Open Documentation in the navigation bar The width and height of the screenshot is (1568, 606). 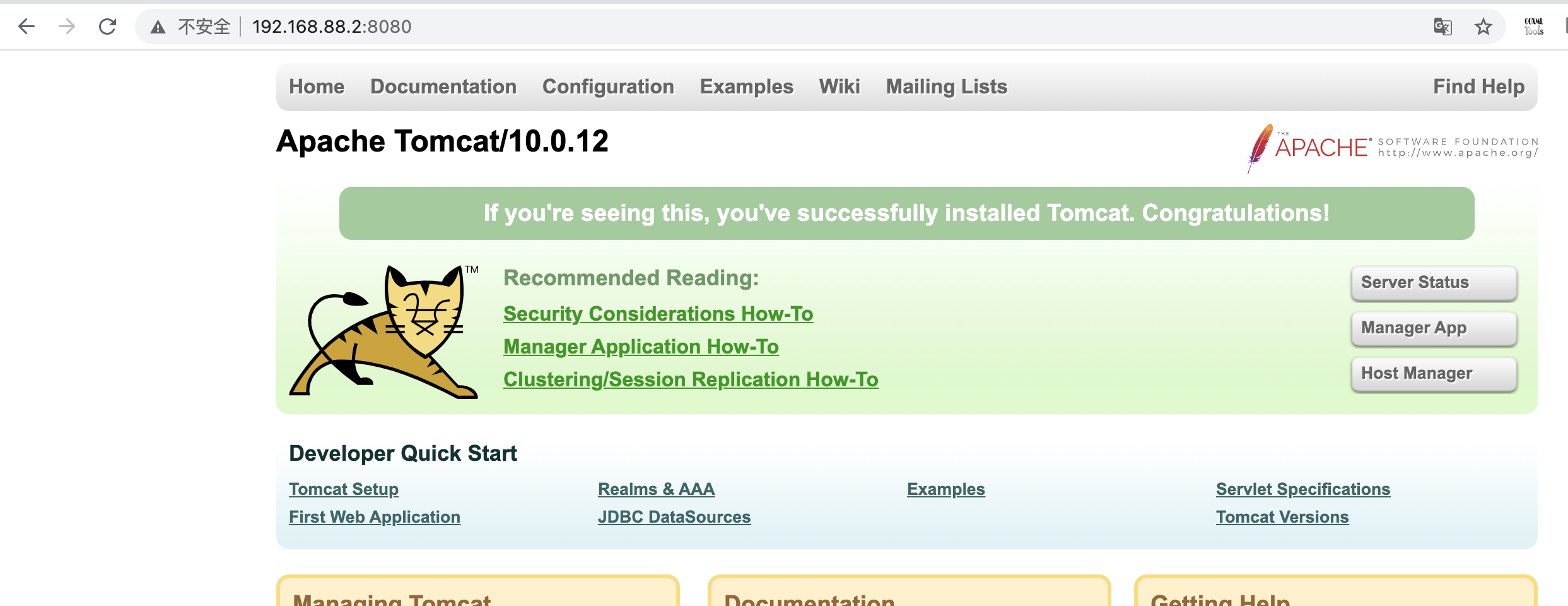coord(443,86)
